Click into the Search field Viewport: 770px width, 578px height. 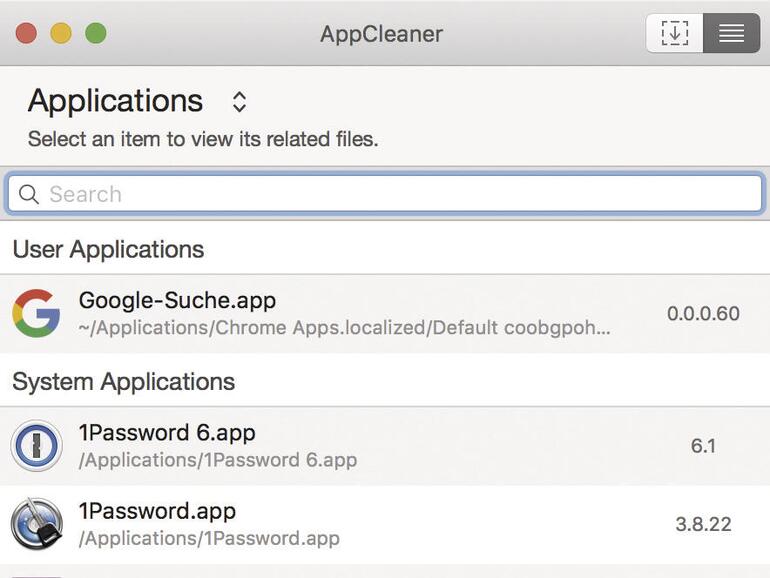(400, 194)
